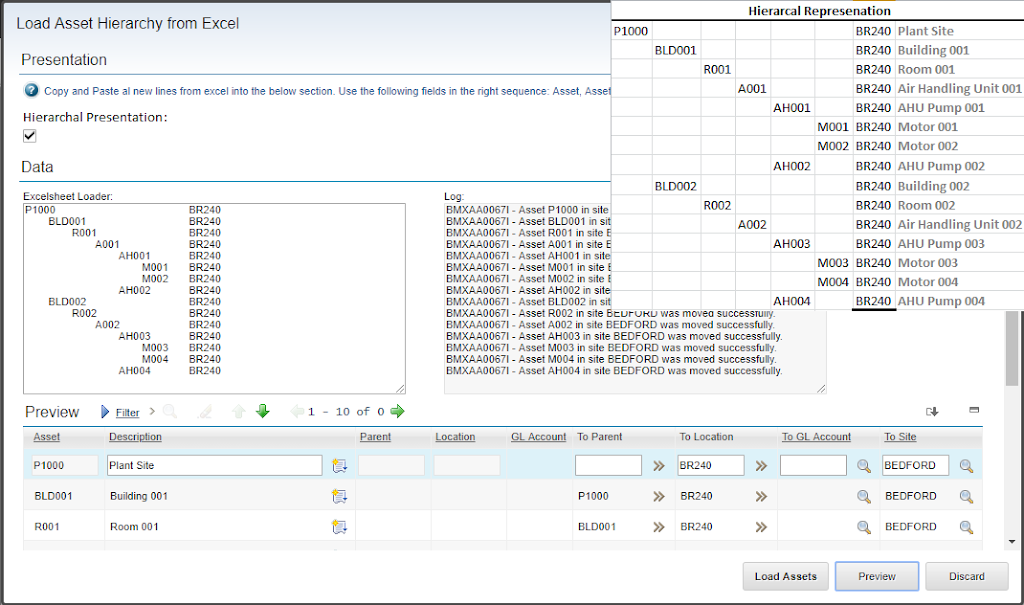This screenshot has height=605, width=1024.
Task: Click the 'Room 001' description in Preview table
Action: pyautogui.click(x=135, y=527)
